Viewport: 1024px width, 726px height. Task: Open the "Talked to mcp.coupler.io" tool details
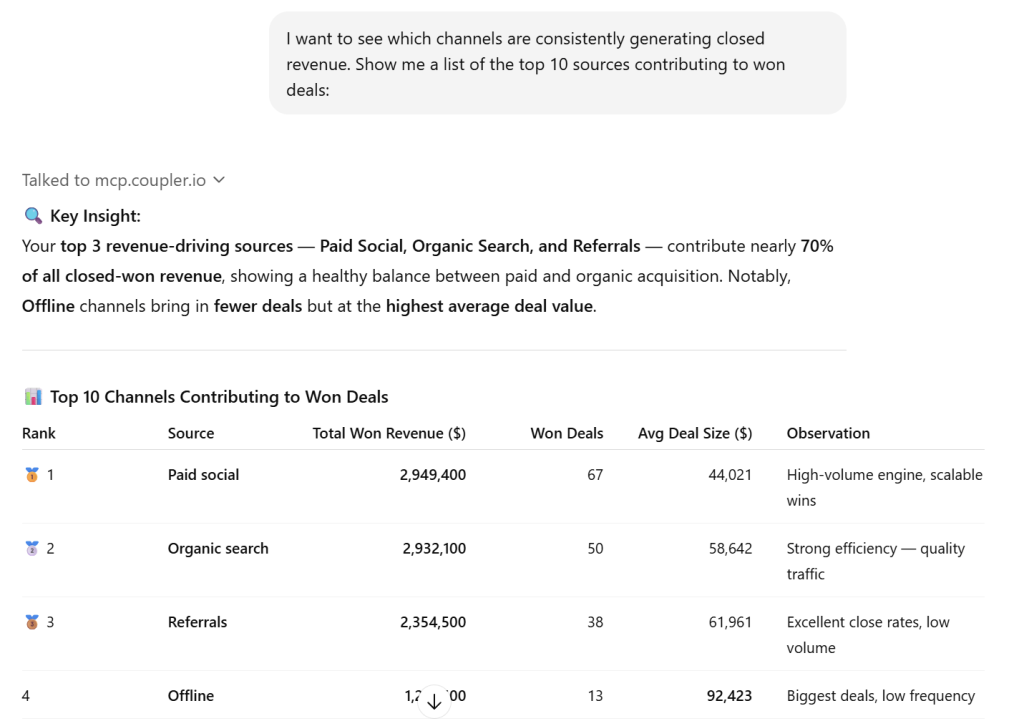(114, 180)
